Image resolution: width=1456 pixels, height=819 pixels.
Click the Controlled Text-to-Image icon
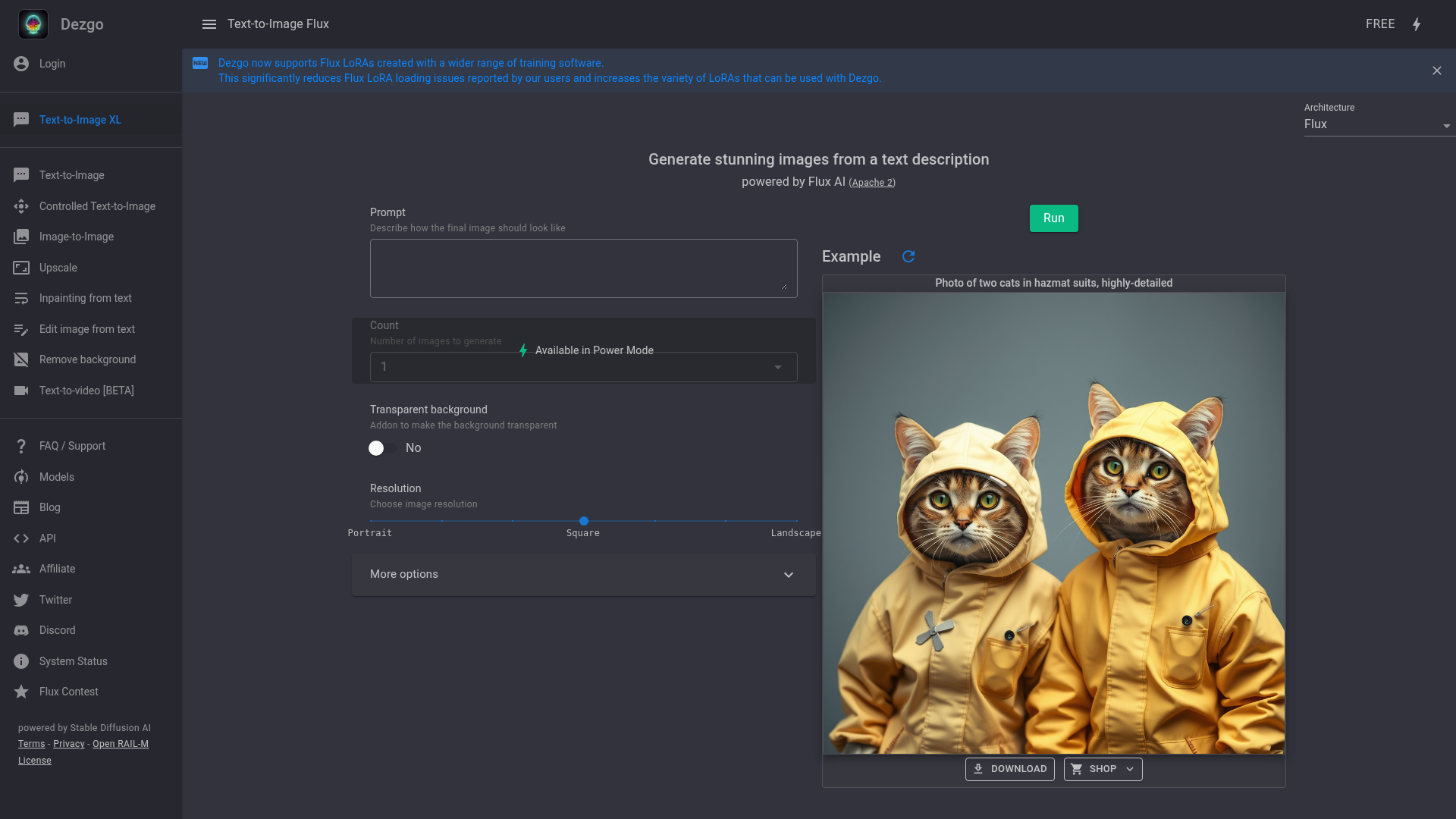coord(21,206)
